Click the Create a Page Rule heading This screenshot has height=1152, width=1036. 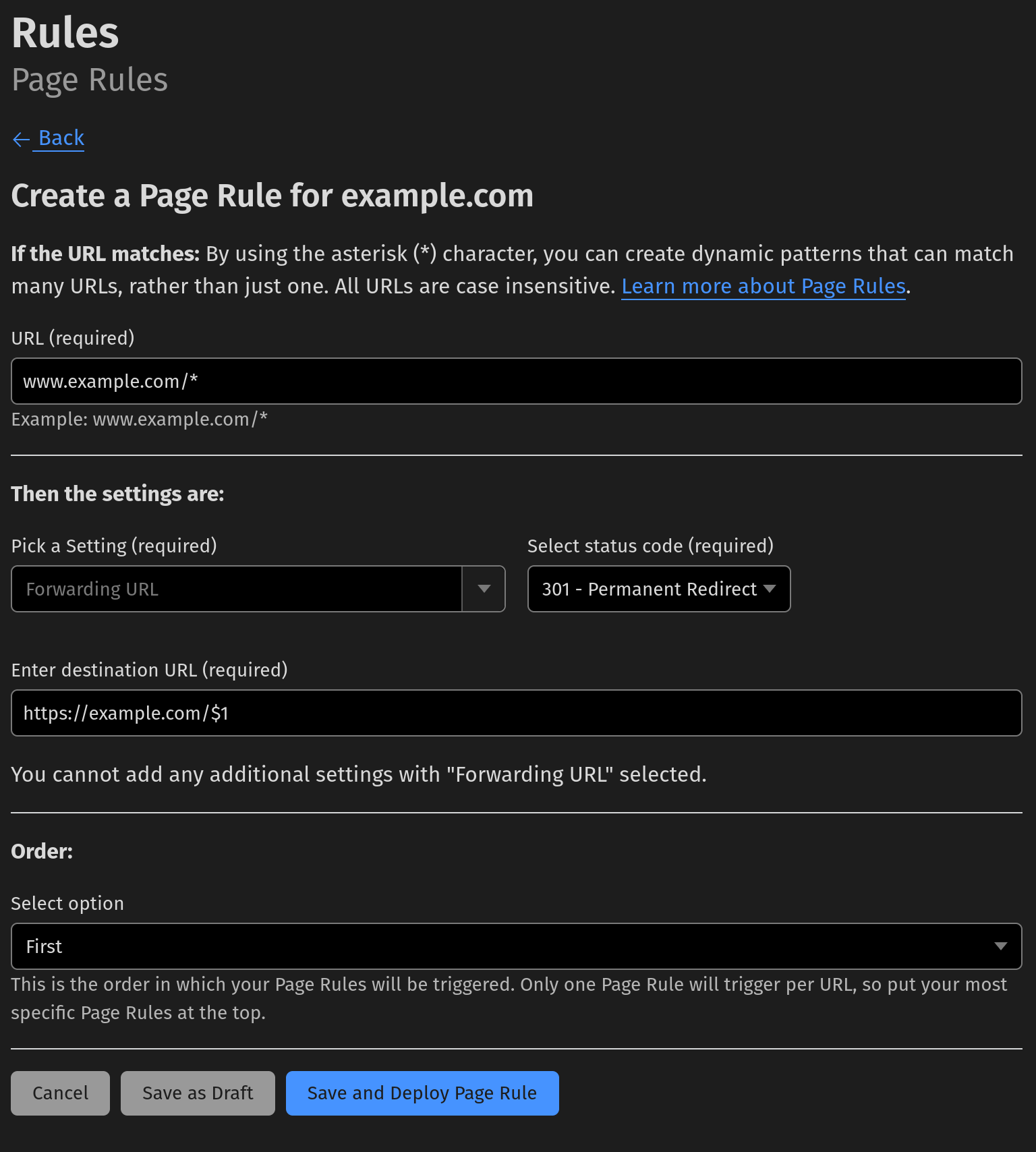(272, 196)
